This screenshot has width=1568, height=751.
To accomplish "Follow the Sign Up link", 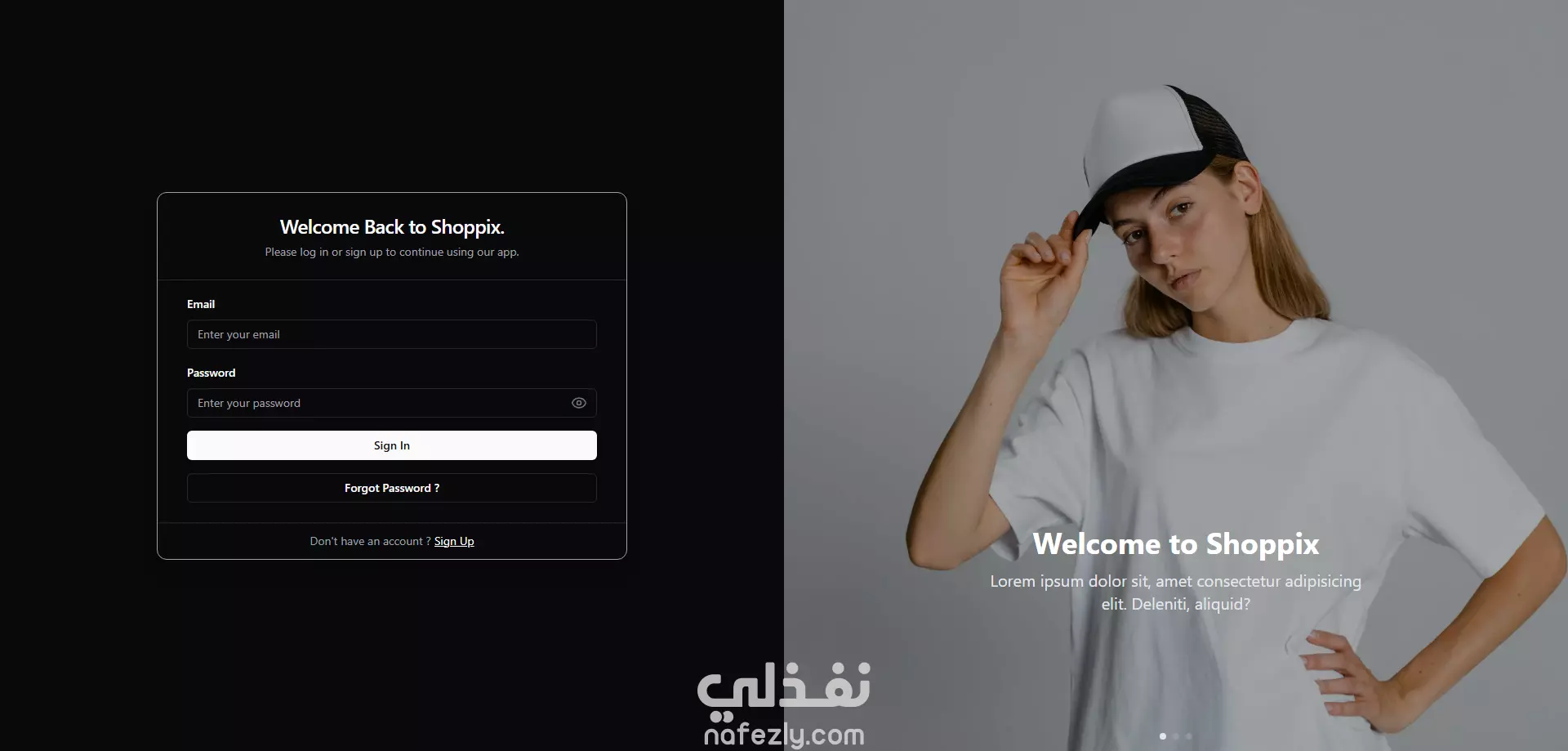I will pyautogui.click(x=454, y=541).
